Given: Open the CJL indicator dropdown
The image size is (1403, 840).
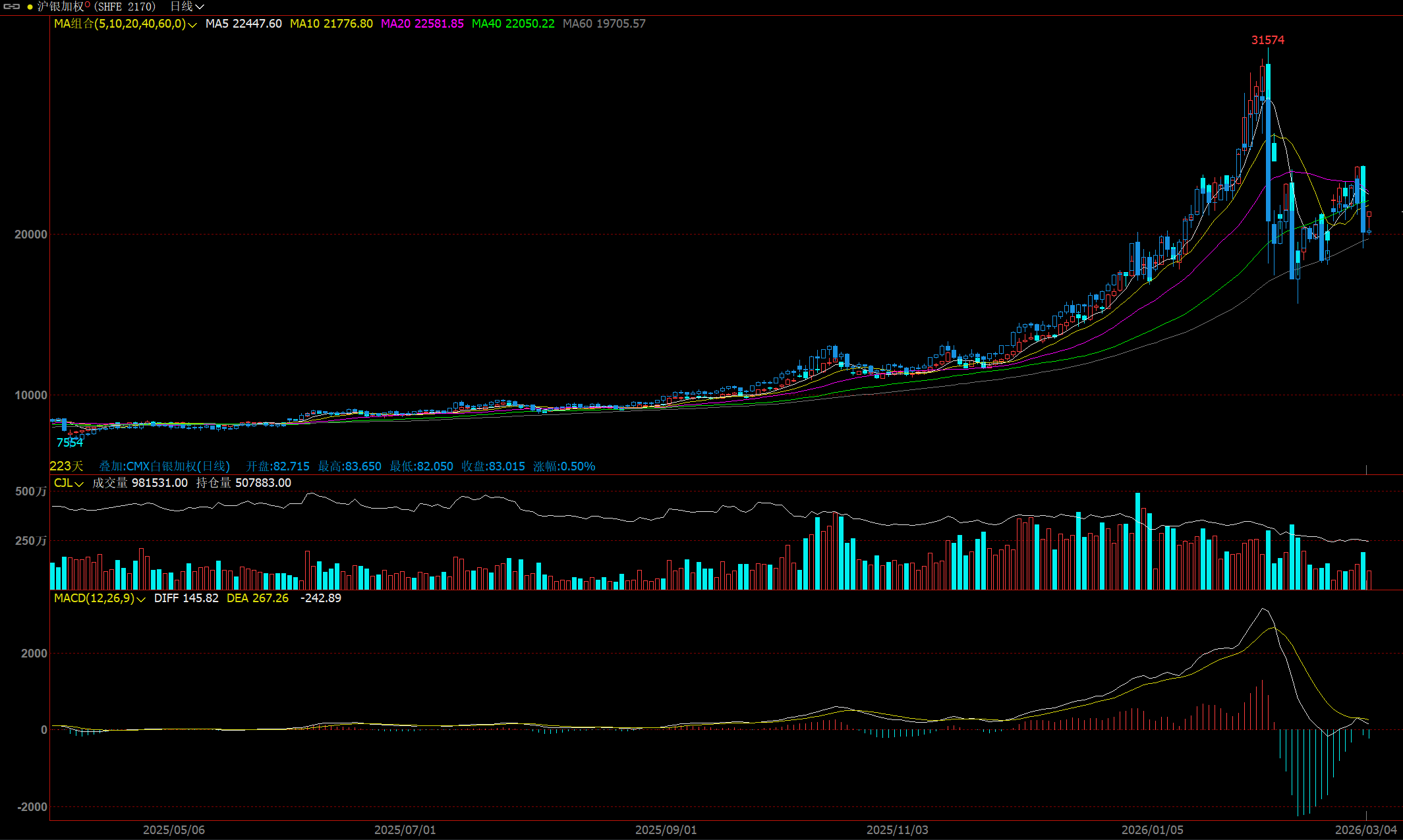Looking at the screenshot, I should [78, 484].
